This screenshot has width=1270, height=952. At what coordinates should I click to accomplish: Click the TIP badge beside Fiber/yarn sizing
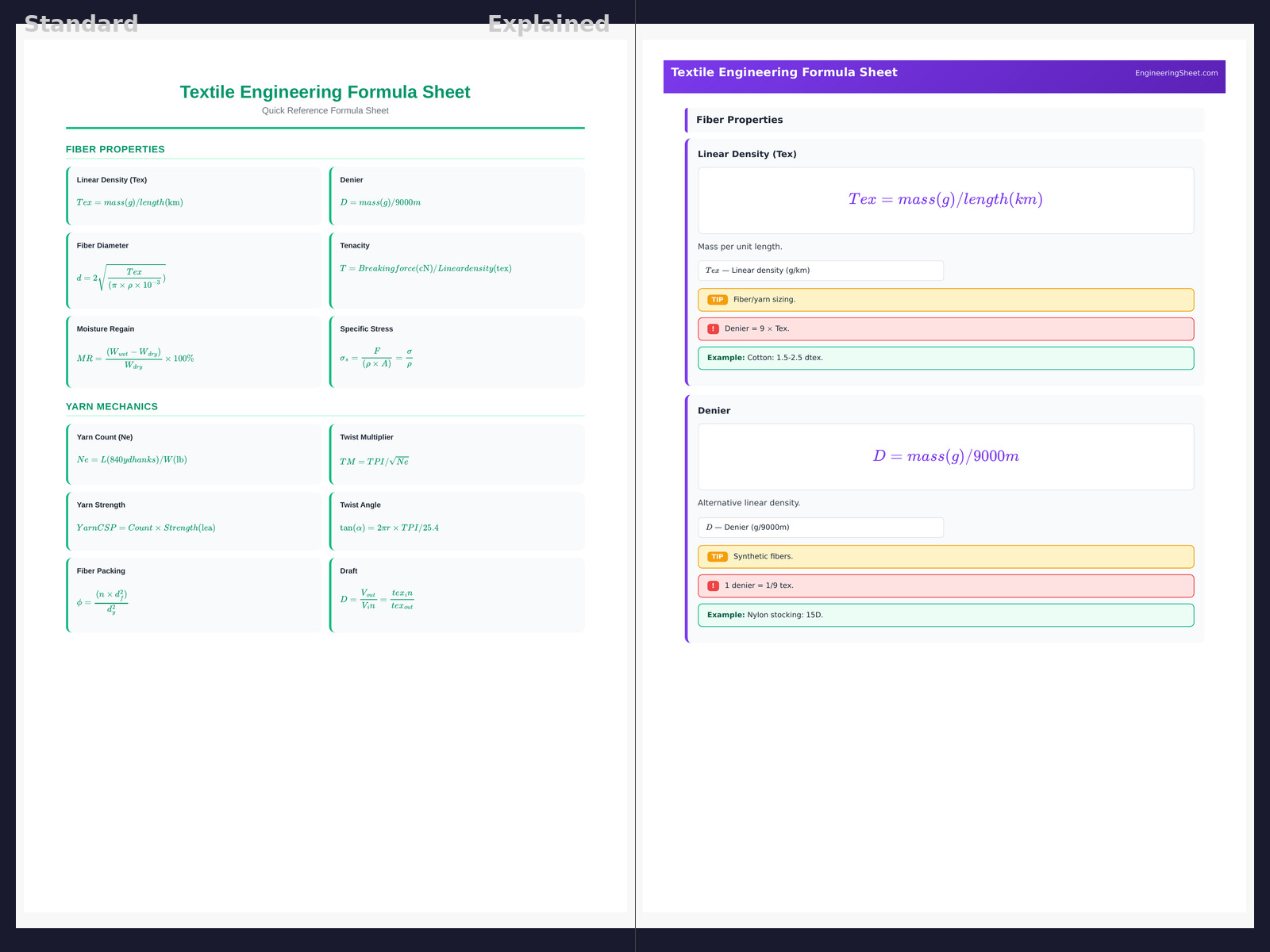pyautogui.click(x=717, y=300)
